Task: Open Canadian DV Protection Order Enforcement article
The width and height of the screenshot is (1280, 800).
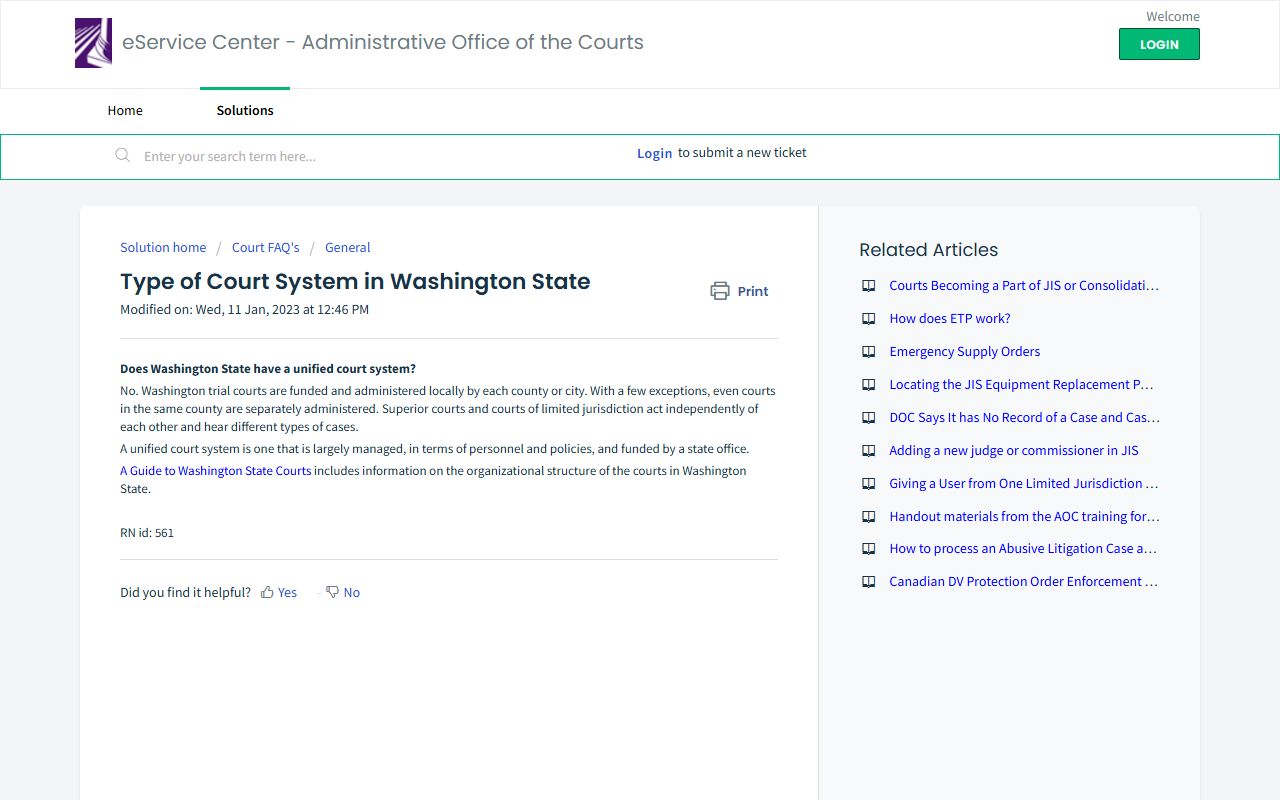Action: tap(1024, 582)
